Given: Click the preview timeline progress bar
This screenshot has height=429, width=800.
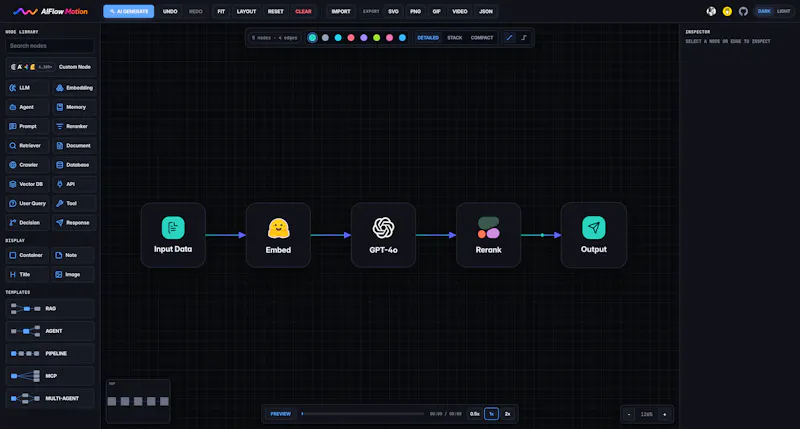Looking at the screenshot, I should coord(363,414).
